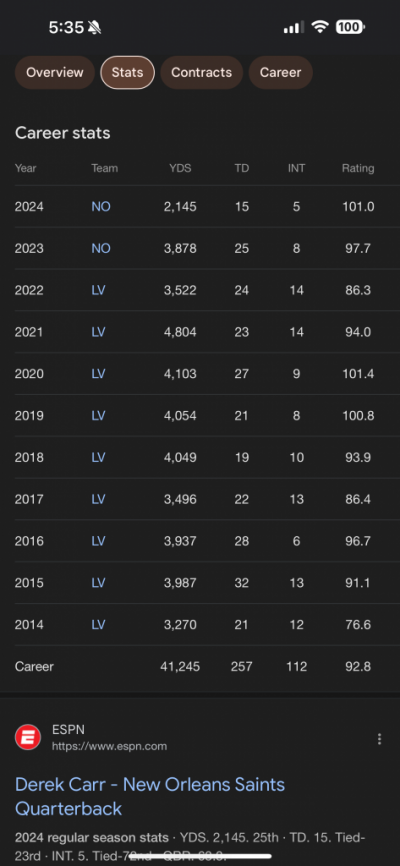This screenshot has width=400, height=866.
Task: Open the Contracts tab
Action: point(202,72)
